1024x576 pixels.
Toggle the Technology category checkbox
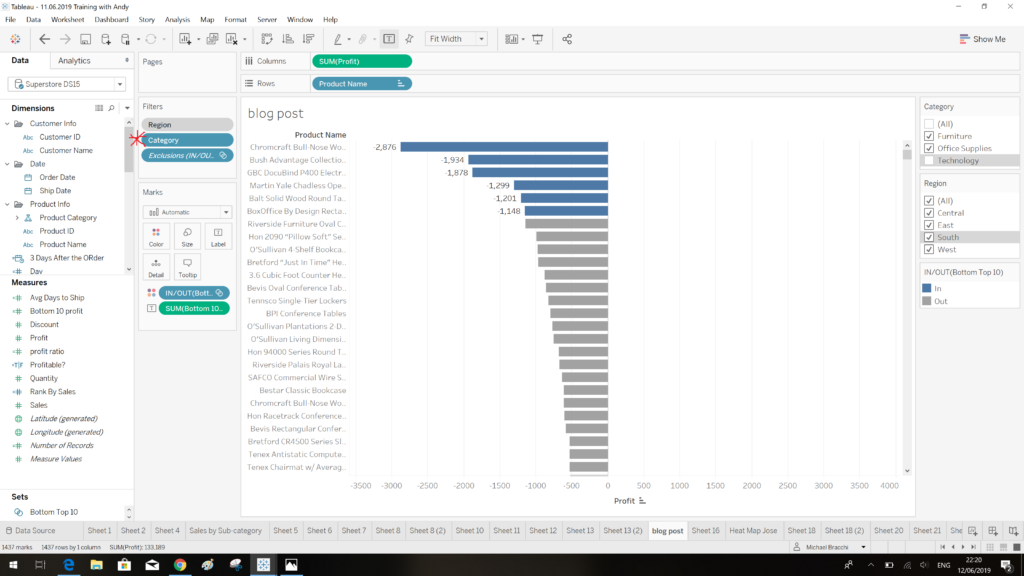click(929, 161)
